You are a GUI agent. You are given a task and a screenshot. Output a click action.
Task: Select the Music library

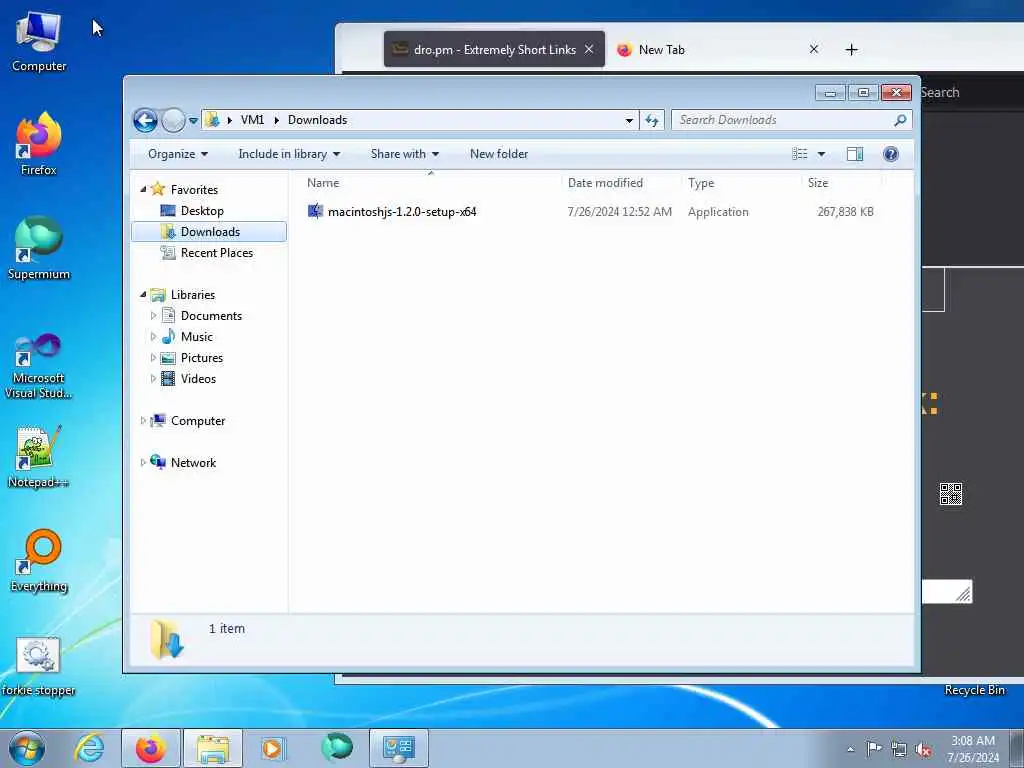[197, 337]
